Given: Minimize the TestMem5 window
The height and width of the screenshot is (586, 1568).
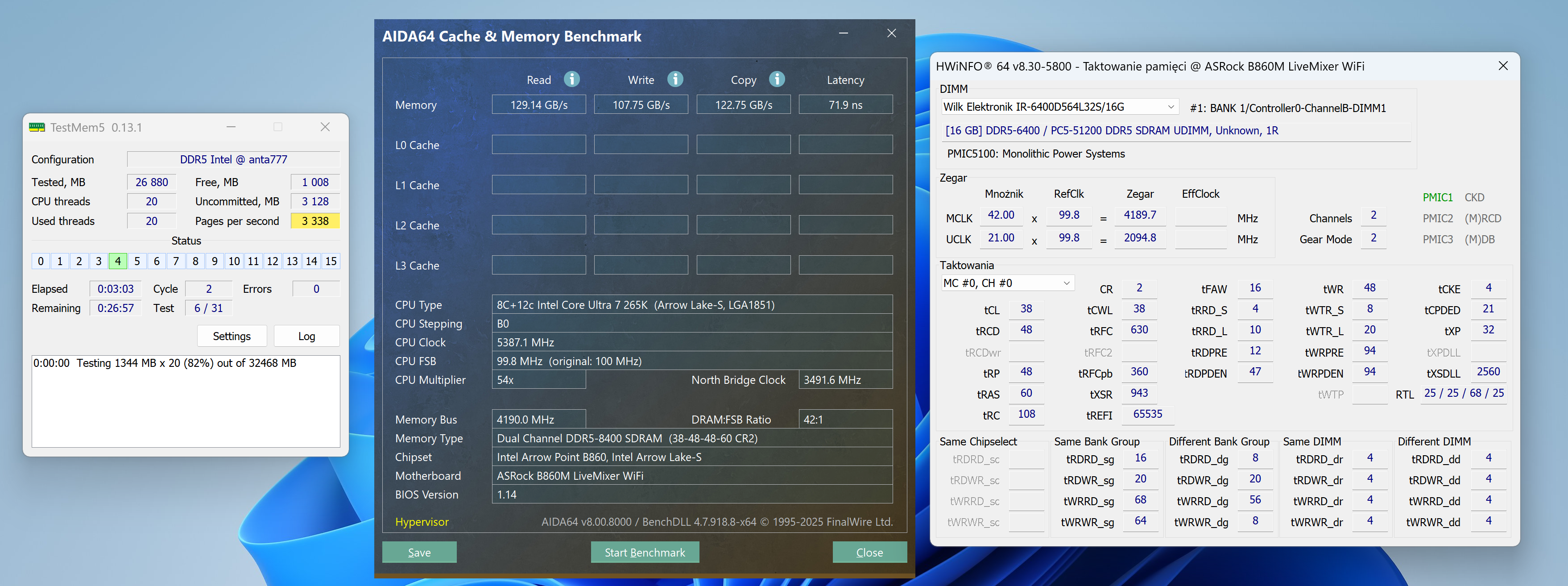Looking at the screenshot, I should [x=231, y=127].
